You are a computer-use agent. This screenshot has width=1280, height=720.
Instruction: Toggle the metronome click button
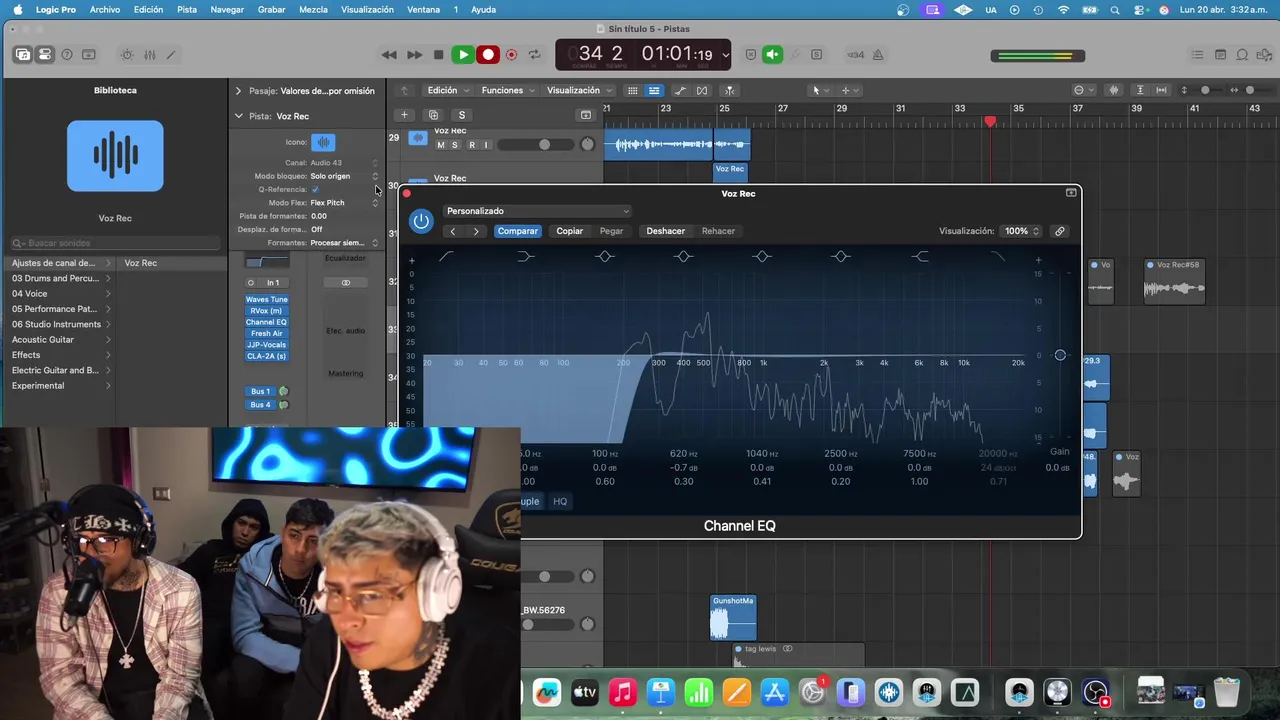tap(877, 55)
